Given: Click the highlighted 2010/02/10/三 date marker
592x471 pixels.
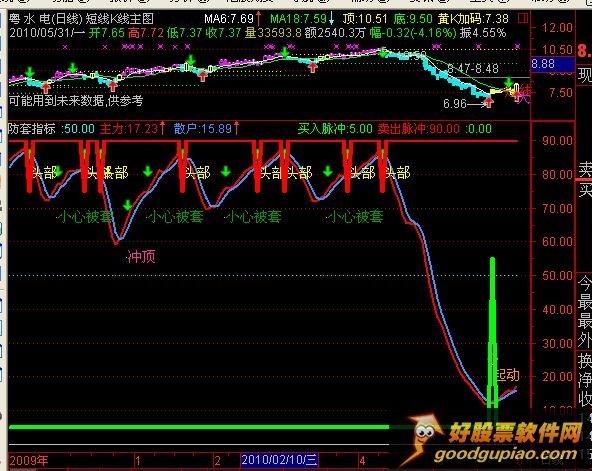Looking at the screenshot, I should tap(279, 460).
